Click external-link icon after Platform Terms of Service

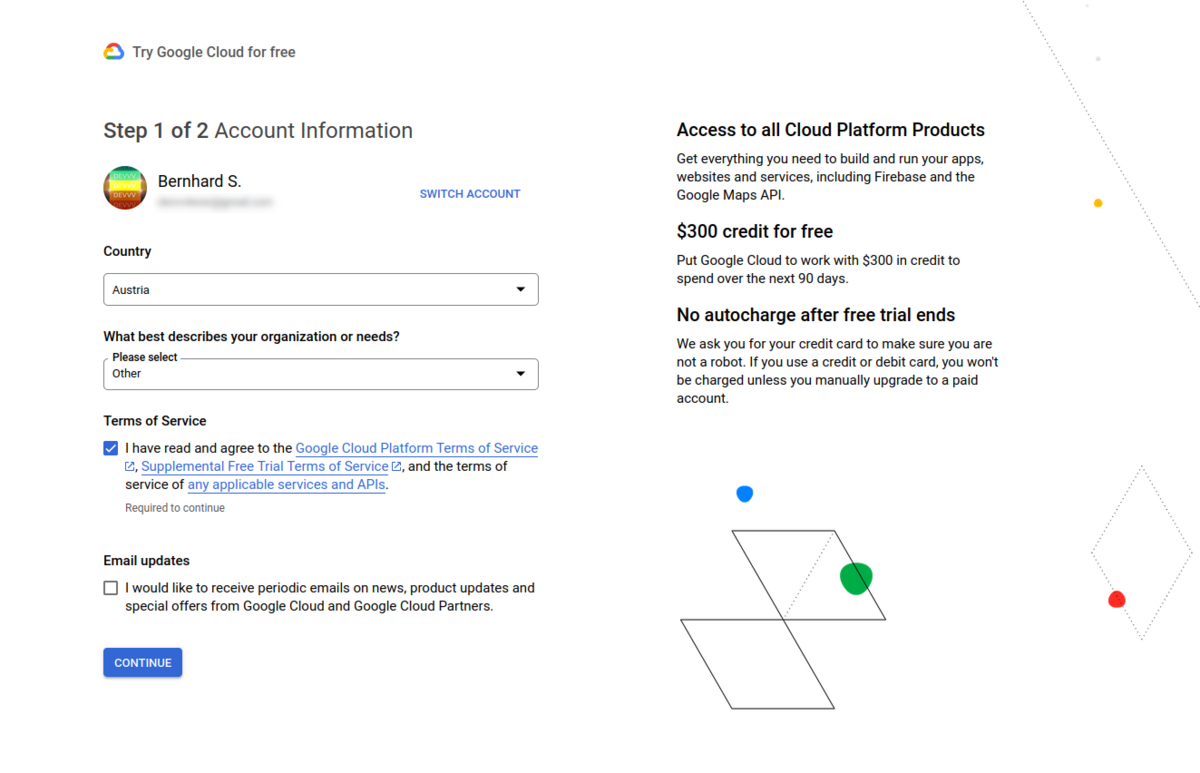[x=130, y=467]
